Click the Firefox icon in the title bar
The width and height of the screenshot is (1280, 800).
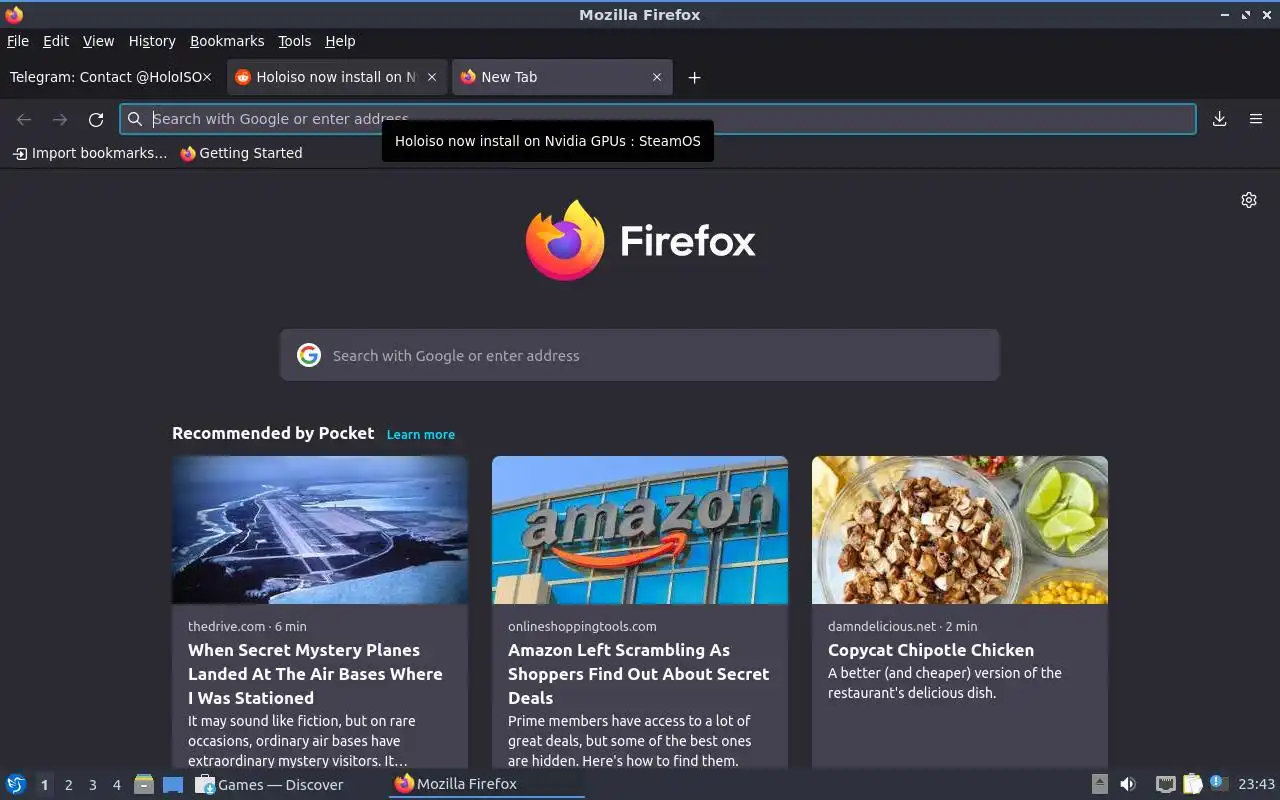coord(14,14)
